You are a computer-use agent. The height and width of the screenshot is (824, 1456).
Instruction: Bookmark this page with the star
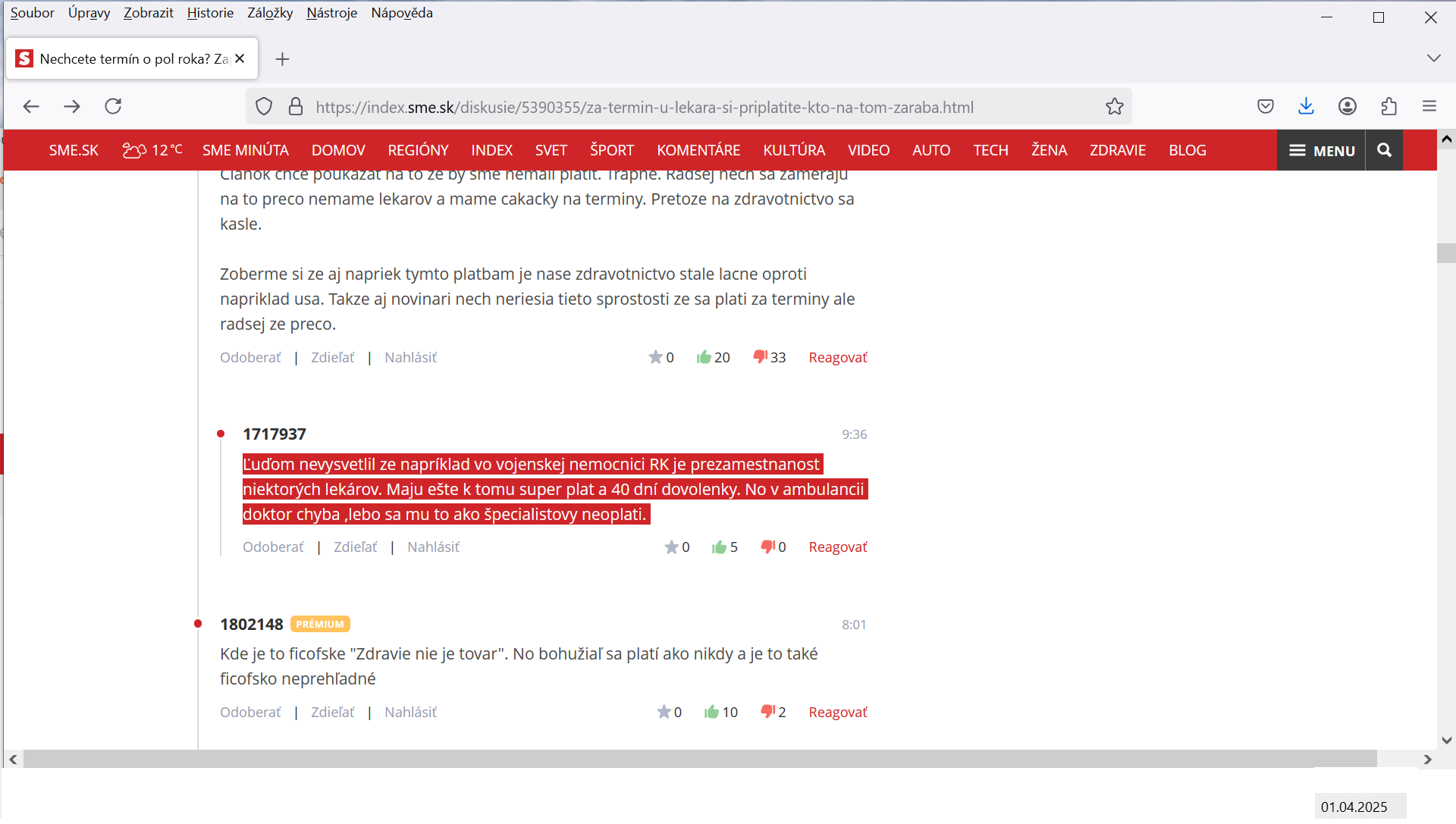click(1114, 107)
